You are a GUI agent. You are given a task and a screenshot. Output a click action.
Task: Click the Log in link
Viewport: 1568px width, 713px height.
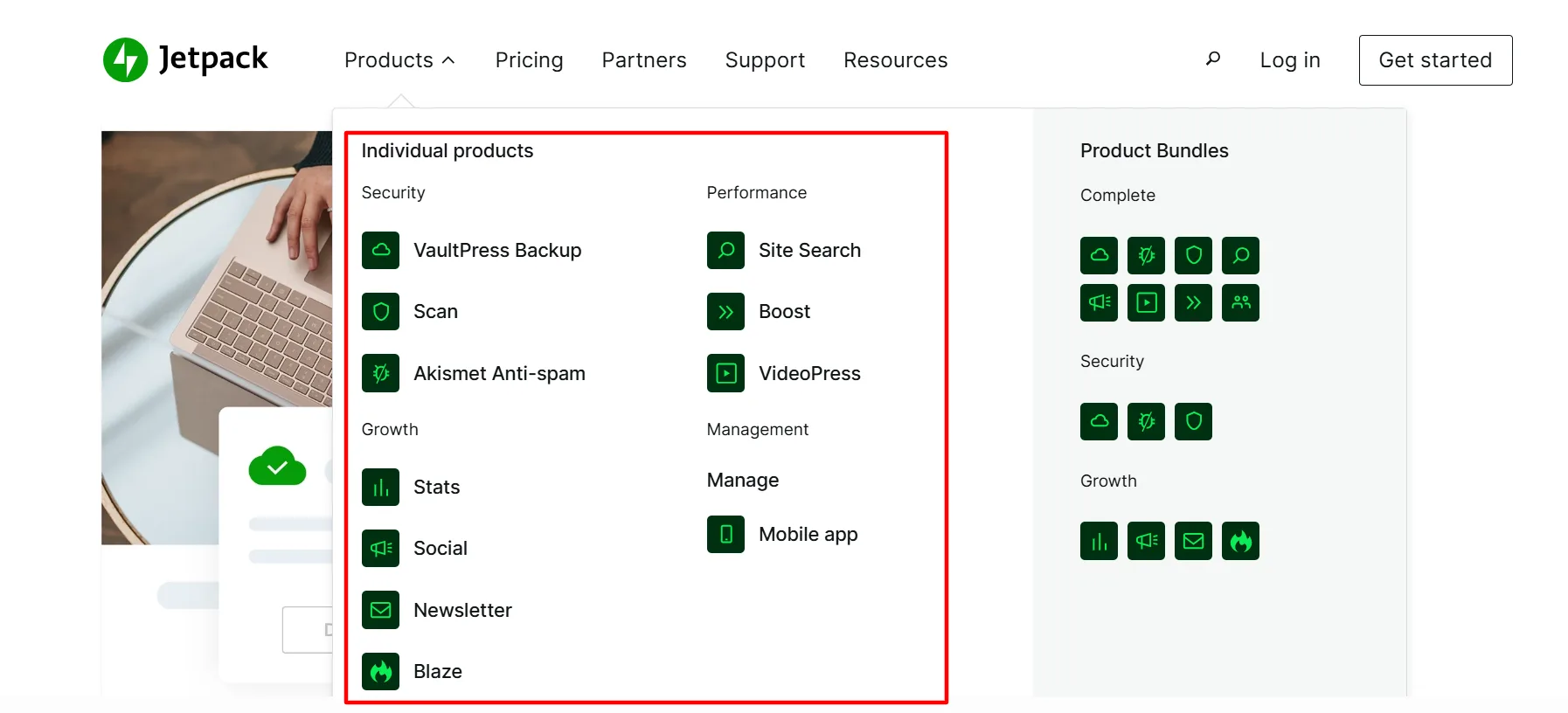1290,60
